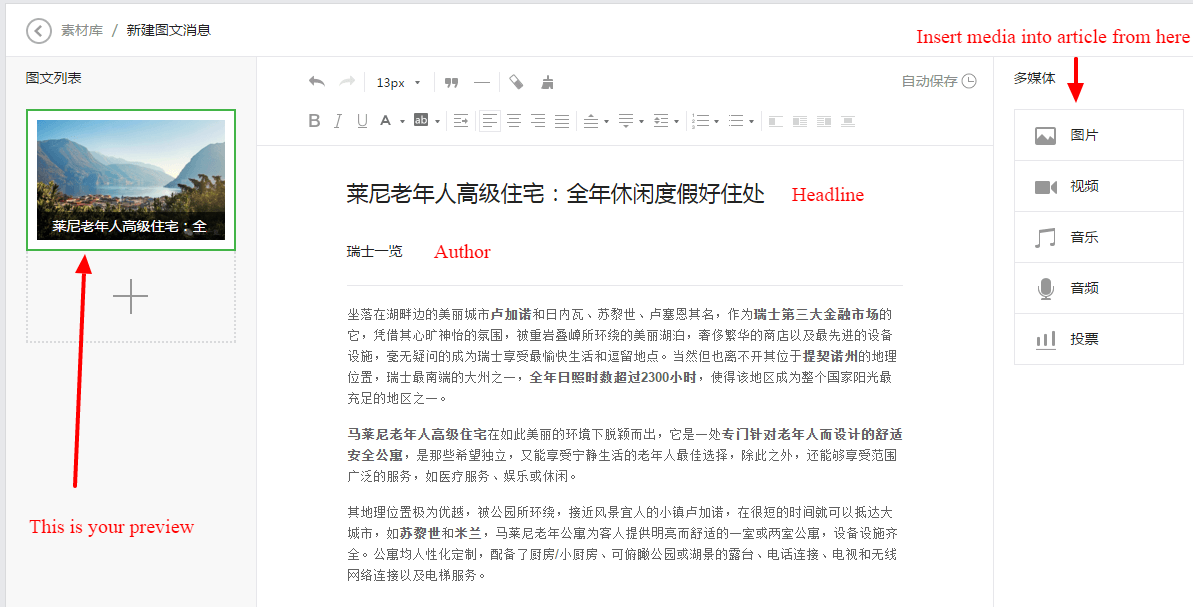Click the author field reading 瑞士一览
The width and height of the screenshot is (1193, 607).
(x=374, y=251)
